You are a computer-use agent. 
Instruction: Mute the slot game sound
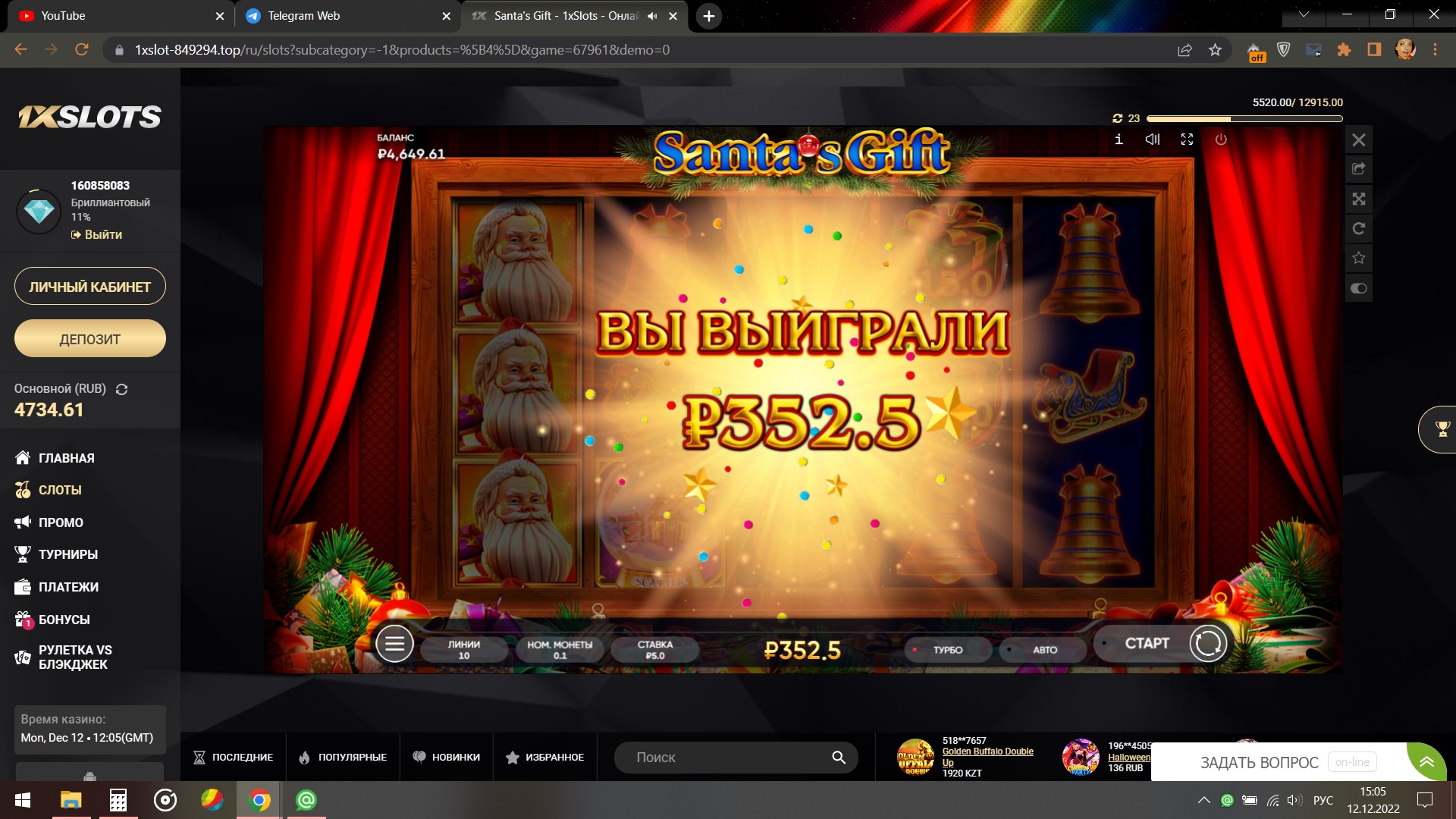[x=1153, y=140]
